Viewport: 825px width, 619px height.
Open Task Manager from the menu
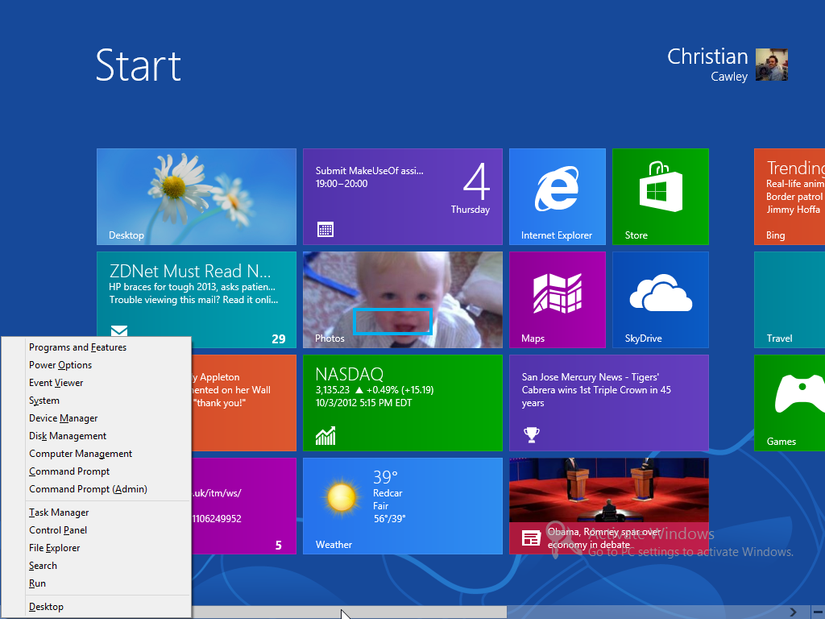pos(59,513)
